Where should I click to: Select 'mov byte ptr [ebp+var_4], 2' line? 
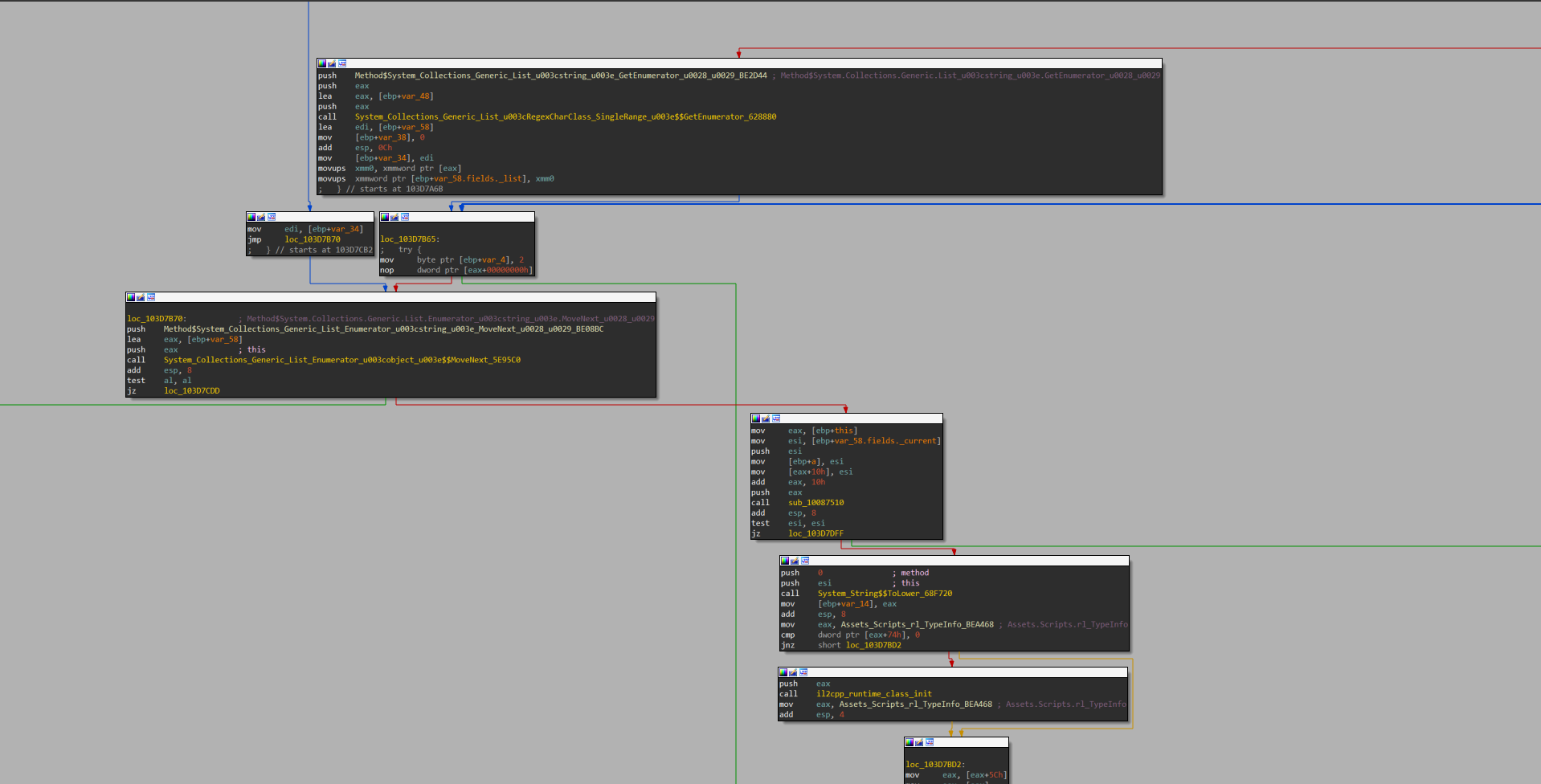pos(452,260)
